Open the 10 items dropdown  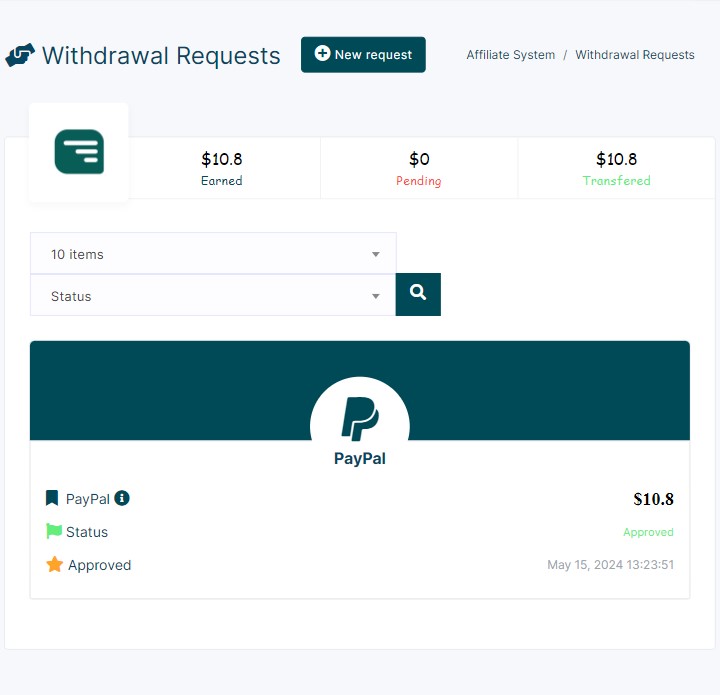(213, 253)
